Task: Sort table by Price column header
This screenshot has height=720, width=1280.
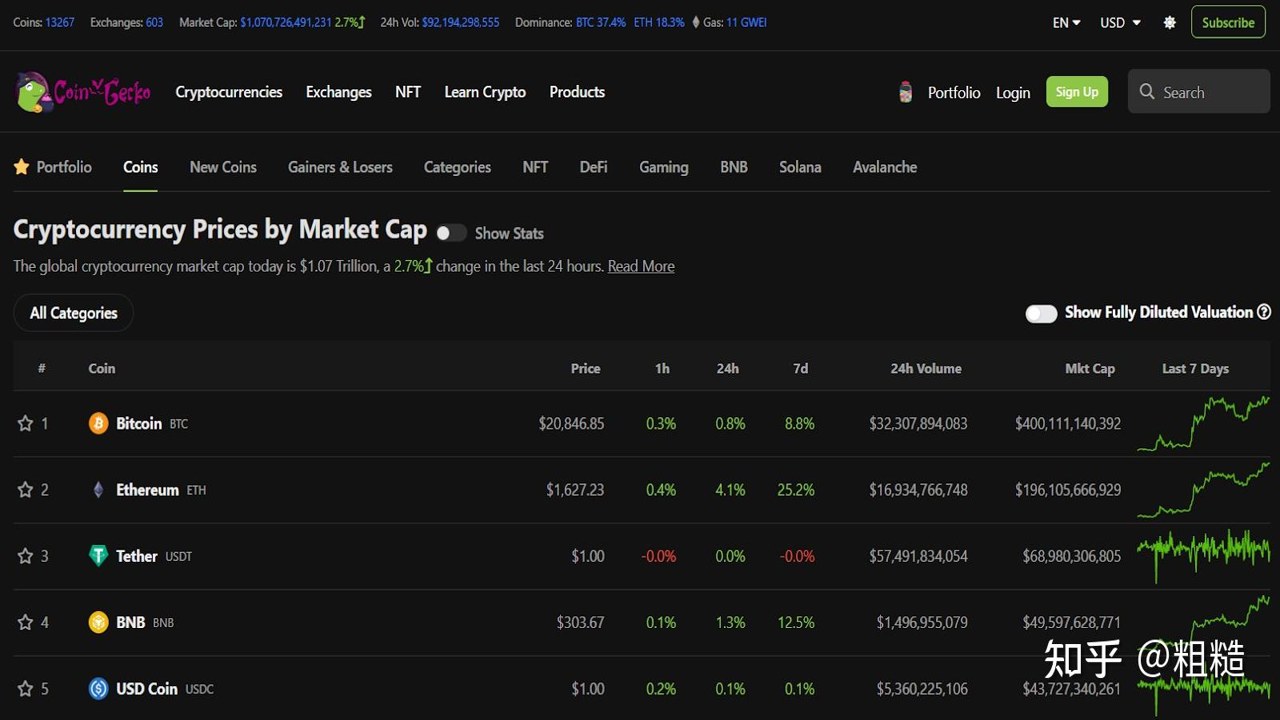Action: pos(586,369)
